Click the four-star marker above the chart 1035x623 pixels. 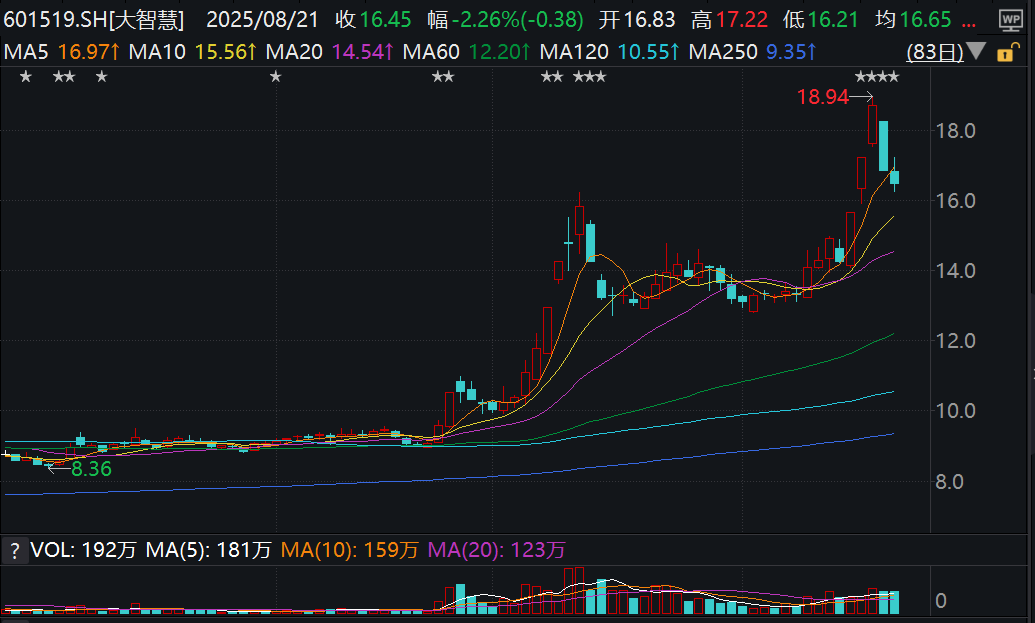point(877,77)
